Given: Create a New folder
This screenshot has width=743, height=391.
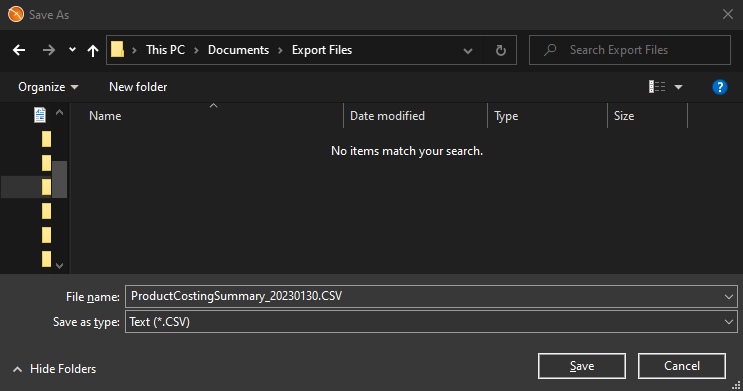Looking at the screenshot, I should point(138,87).
